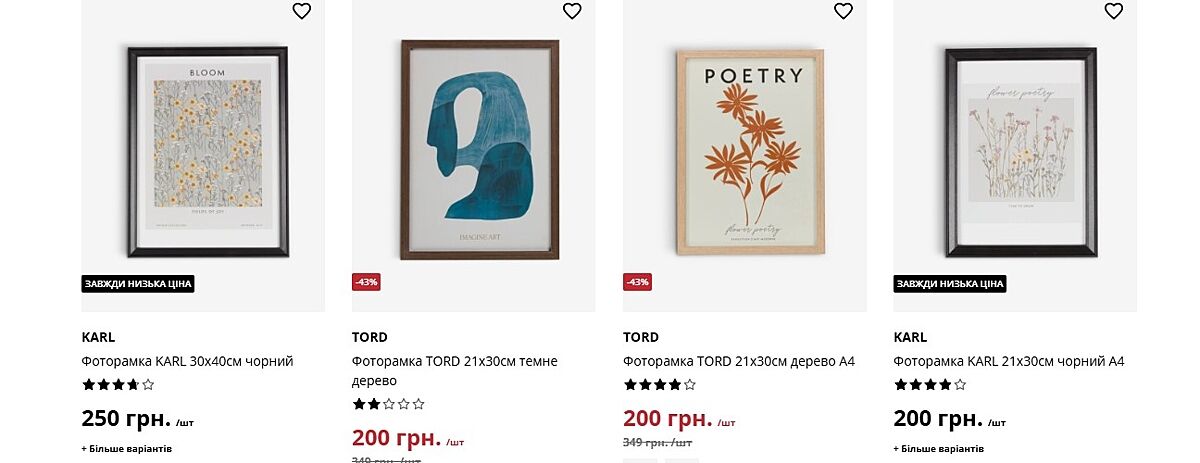This screenshot has width=1200, height=463.
Task: Click star rating of KARL 30x40 frame
Action: (118, 384)
